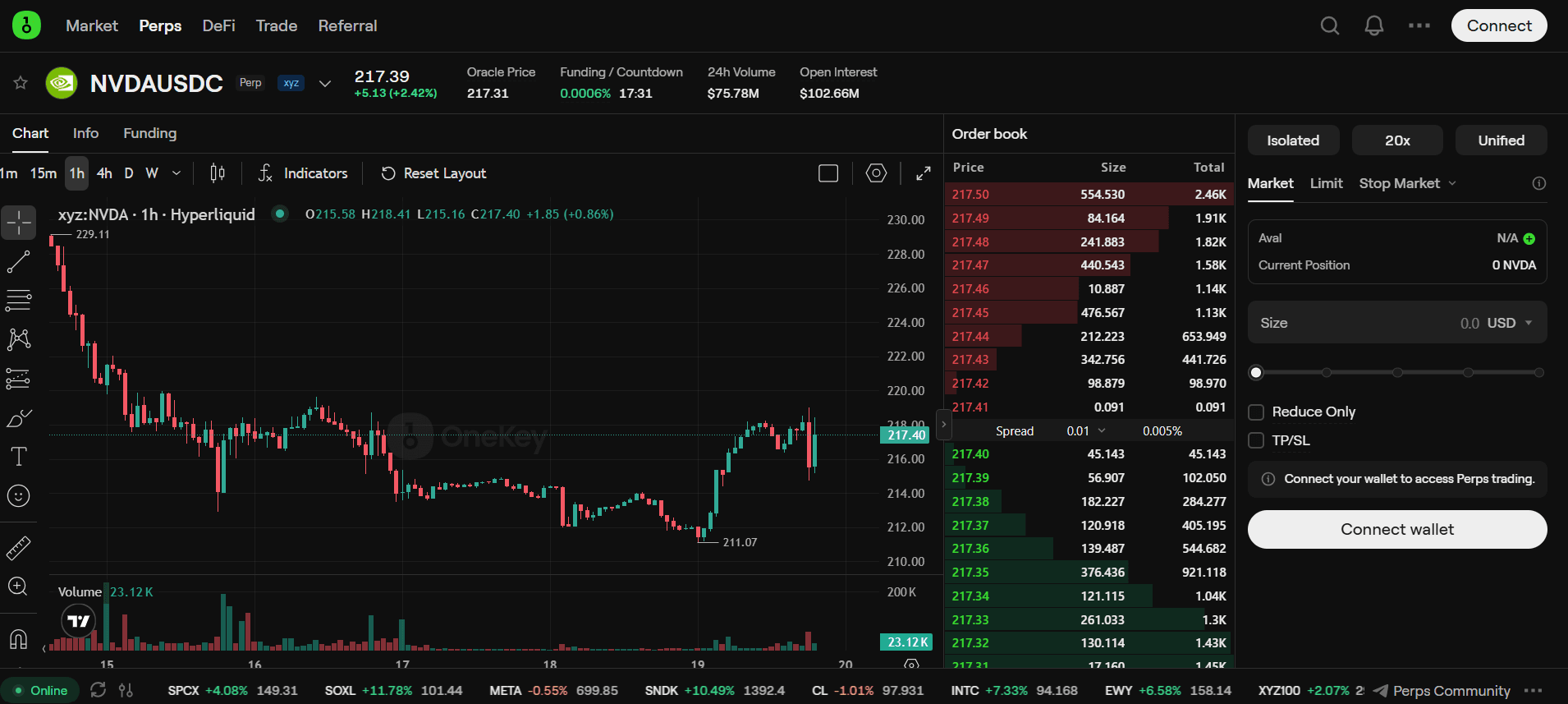Collapse the order book panel arrow
The height and width of the screenshot is (704, 1568).
click(x=944, y=425)
